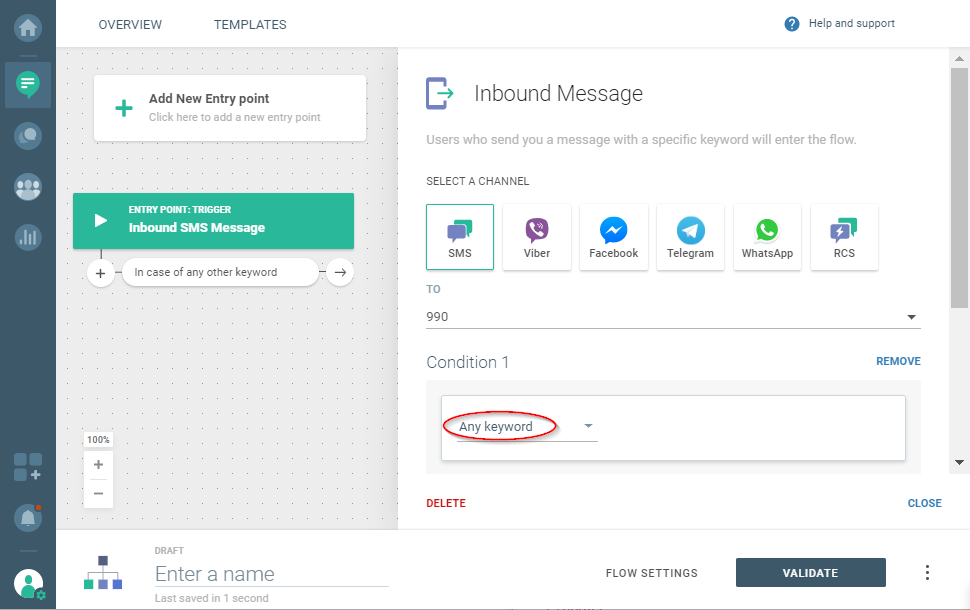970x610 pixels.
Task: Open the home icon in sidebar
Action: point(28,28)
